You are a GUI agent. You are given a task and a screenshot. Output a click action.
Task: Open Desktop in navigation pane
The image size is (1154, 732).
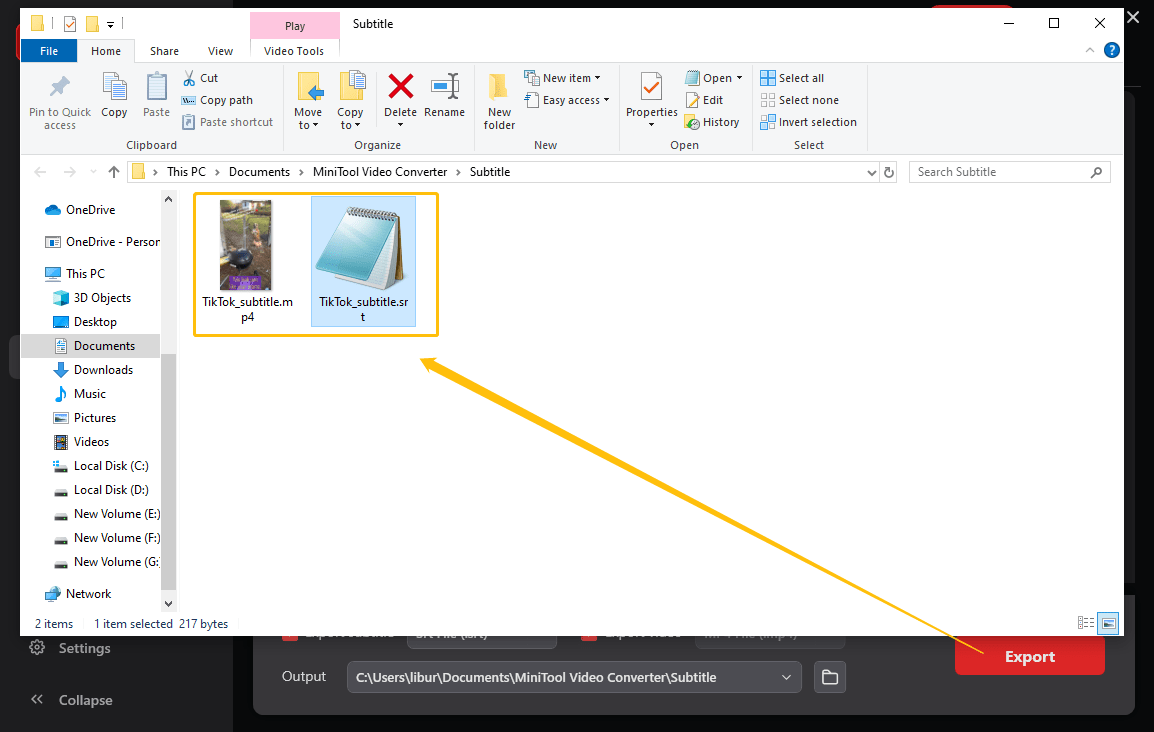point(85,322)
